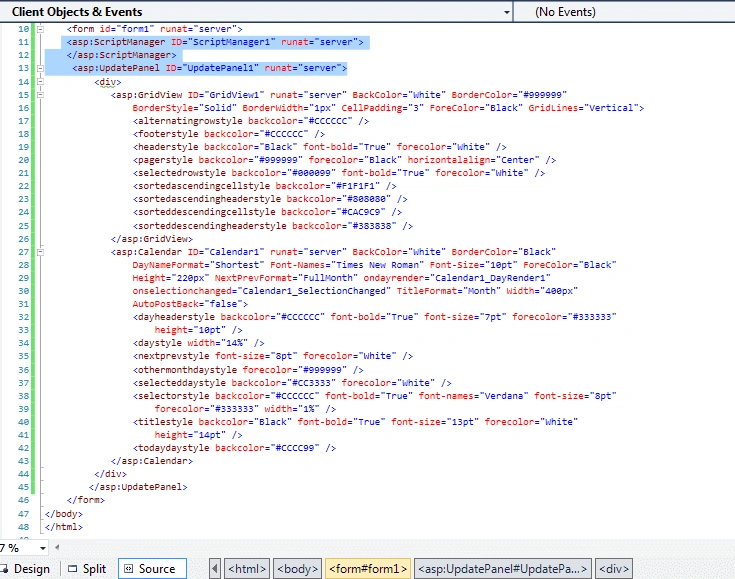Switch to Split view
Screen dimensions: 735x579
pos(87,569)
